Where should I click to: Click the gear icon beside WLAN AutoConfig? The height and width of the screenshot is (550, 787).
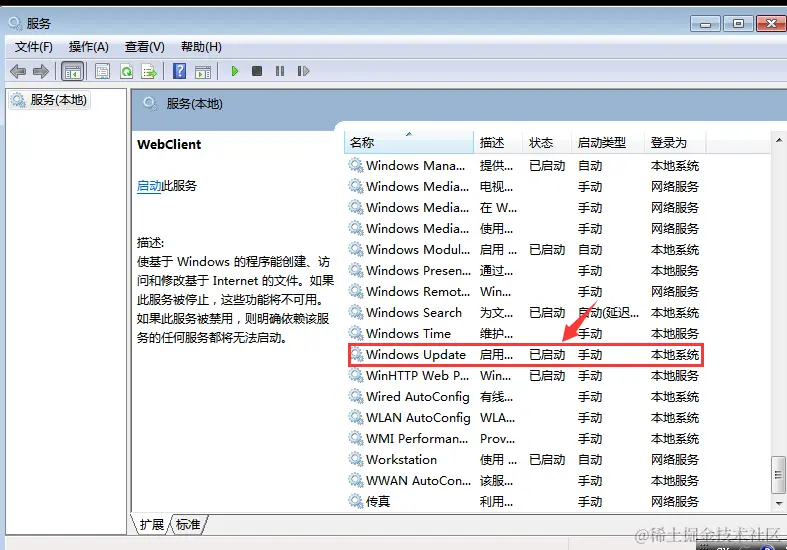tap(356, 418)
